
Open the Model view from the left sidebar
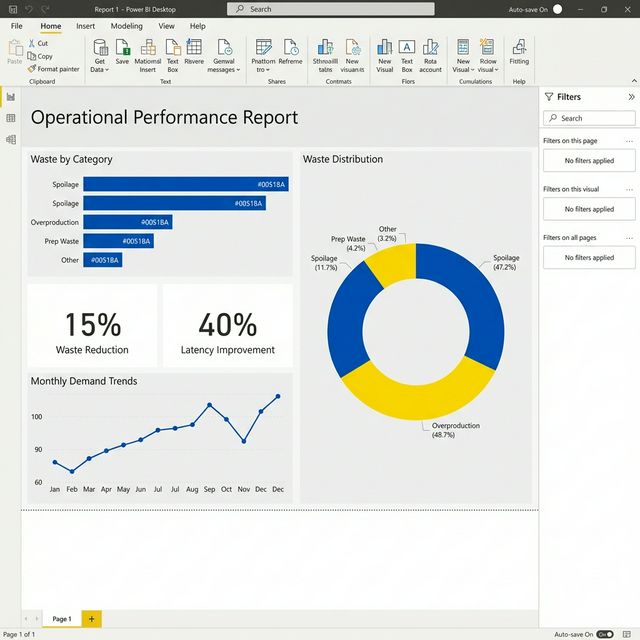coord(11,139)
